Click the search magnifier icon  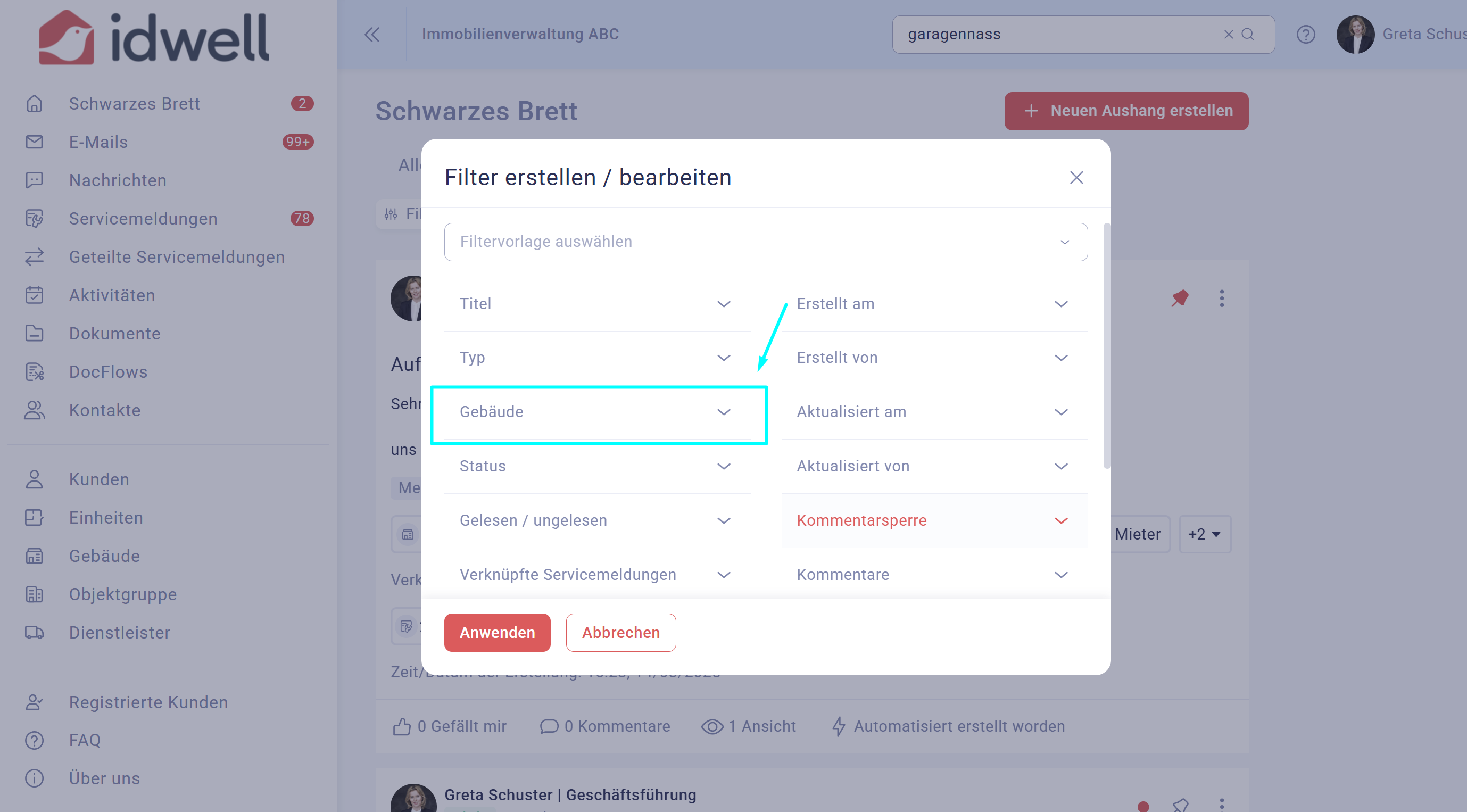click(x=1248, y=34)
